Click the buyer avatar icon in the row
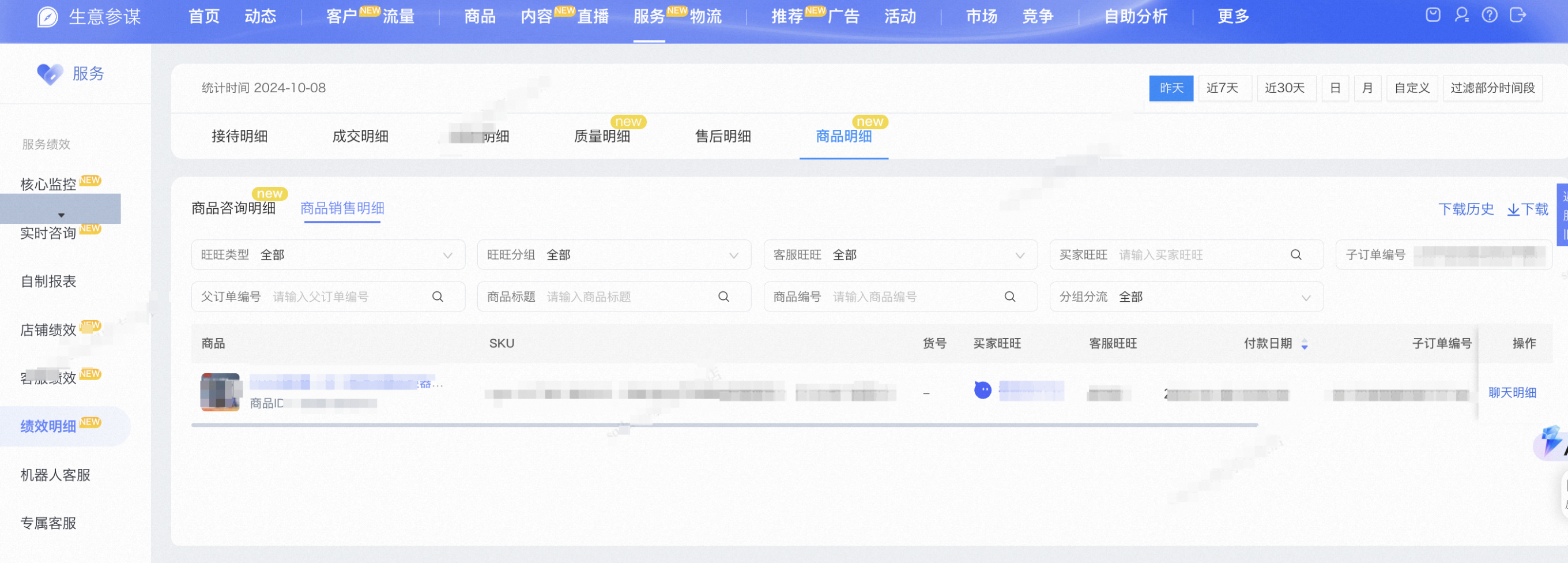The height and width of the screenshot is (563, 1568). [x=982, y=390]
